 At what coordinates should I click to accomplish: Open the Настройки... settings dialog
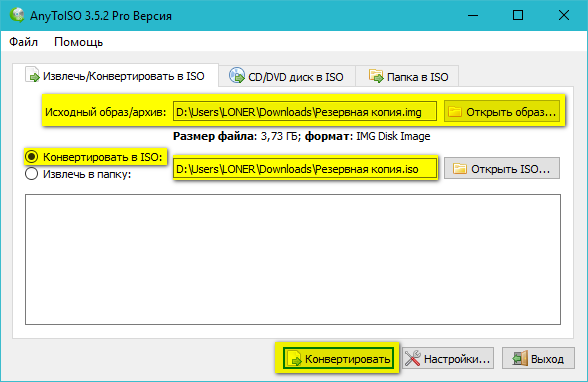pyautogui.click(x=448, y=358)
